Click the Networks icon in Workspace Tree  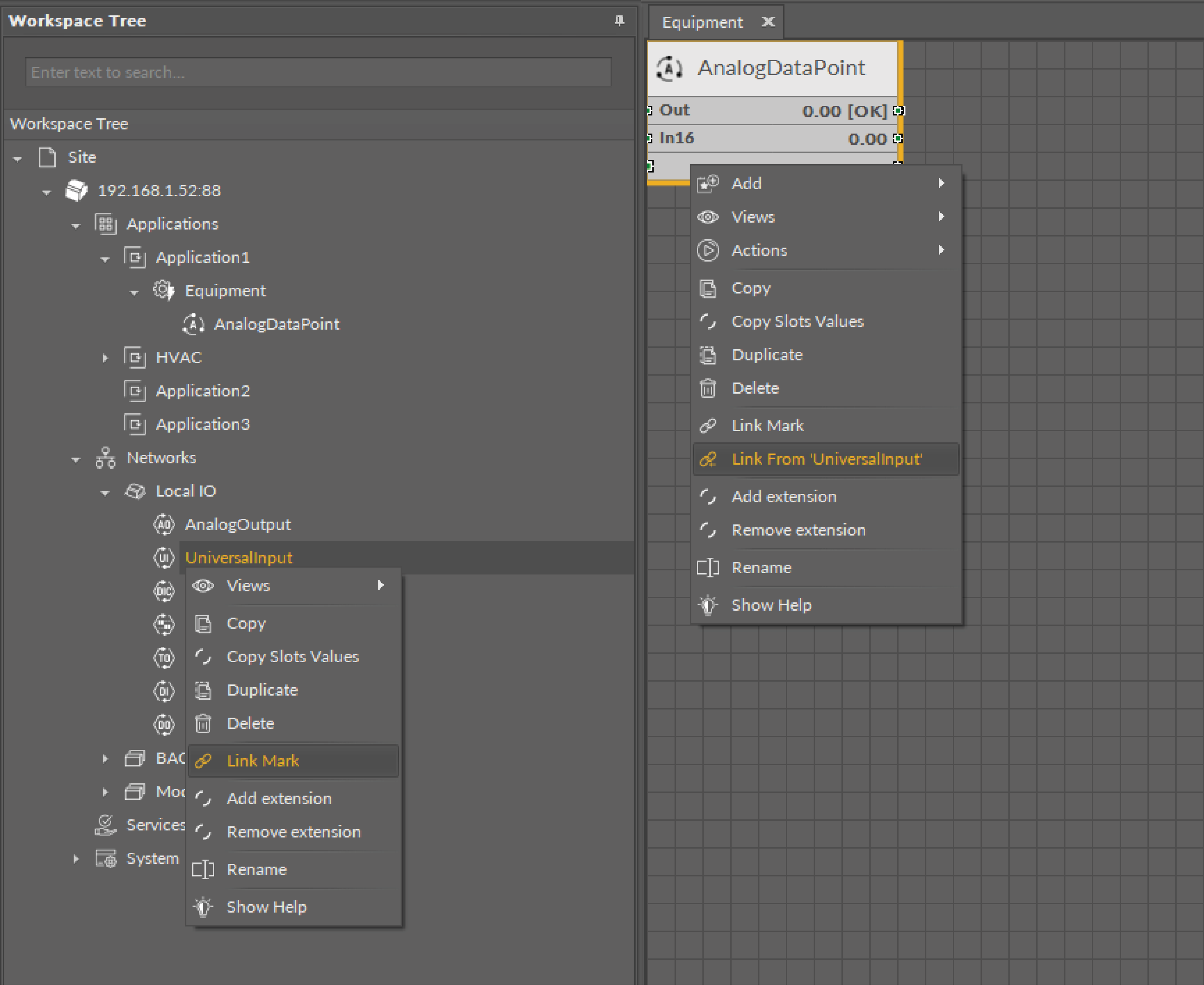[x=105, y=457]
